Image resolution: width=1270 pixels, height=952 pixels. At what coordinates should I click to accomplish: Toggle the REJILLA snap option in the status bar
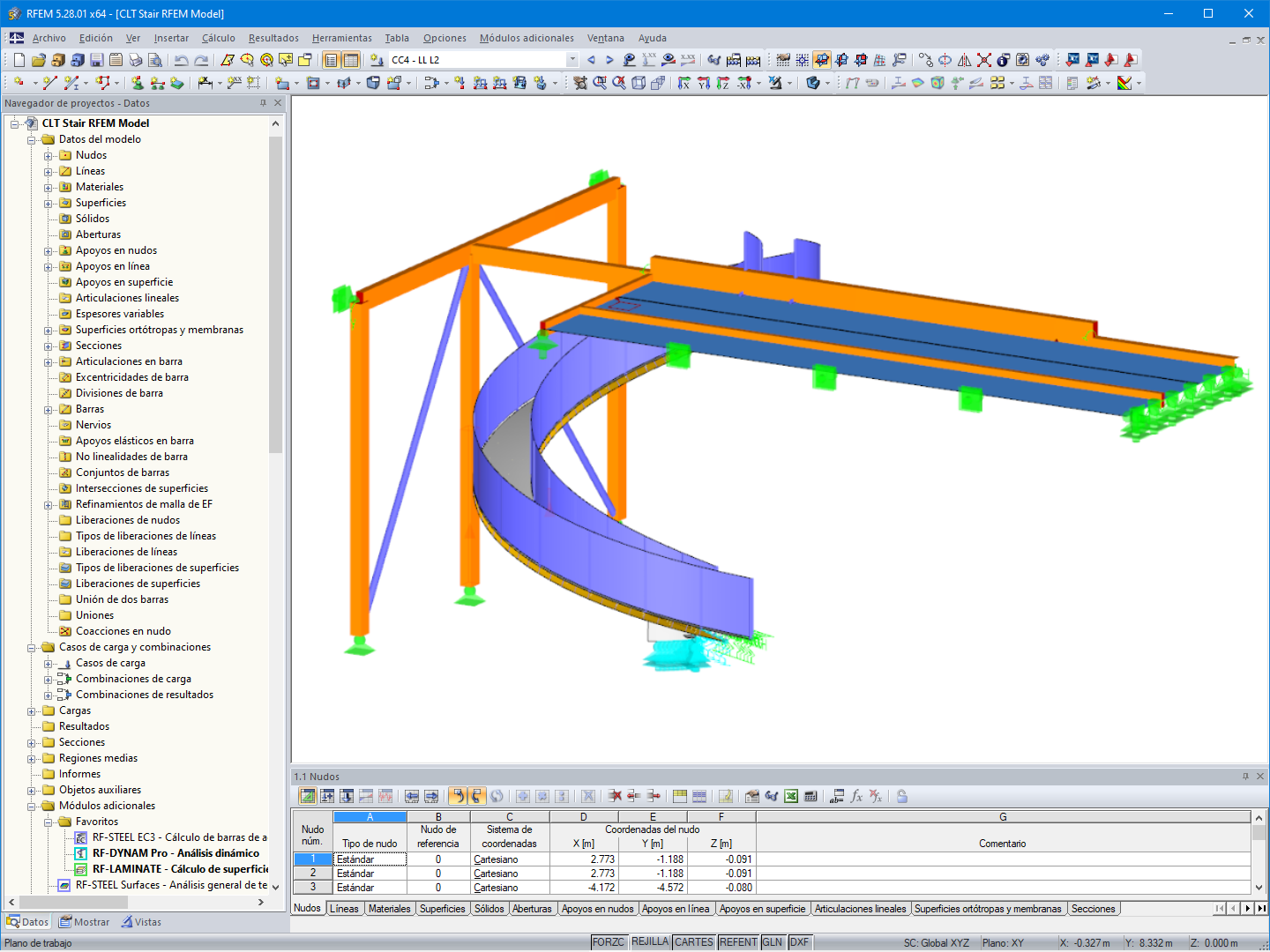pos(650,941)
